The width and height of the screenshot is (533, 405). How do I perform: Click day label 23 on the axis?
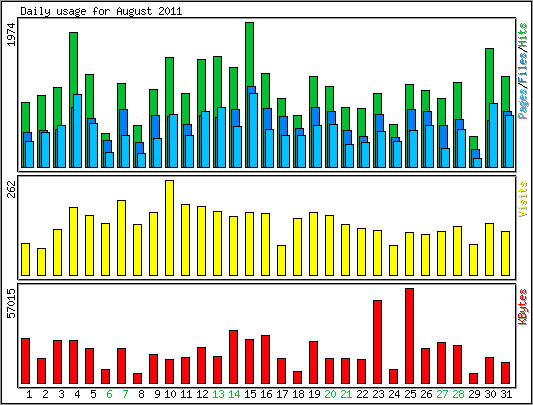378,394
